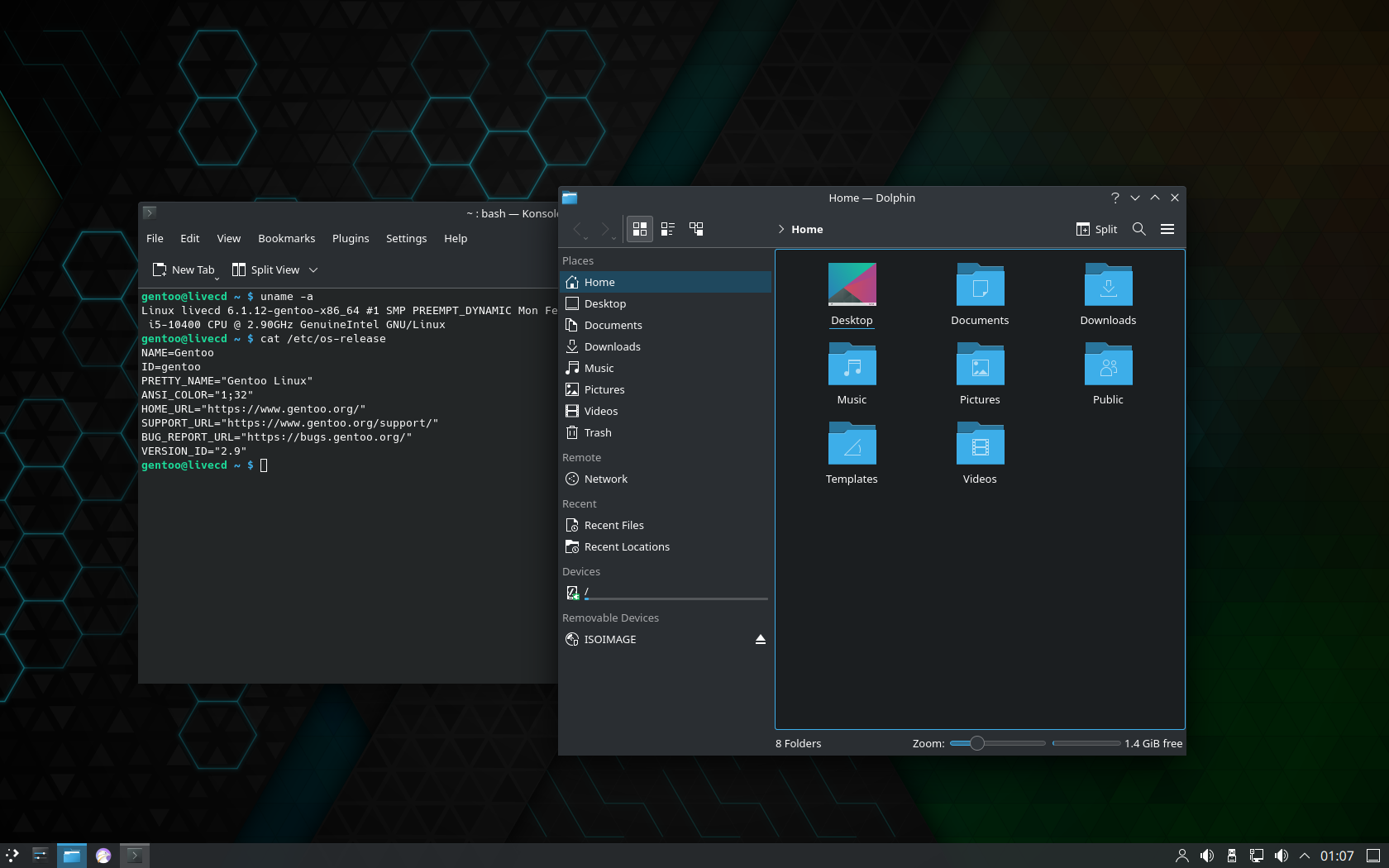The height and width of the screenshot is (868, 1389).
Task: Open Konsole's Settings menu
Action: (406, 238)
